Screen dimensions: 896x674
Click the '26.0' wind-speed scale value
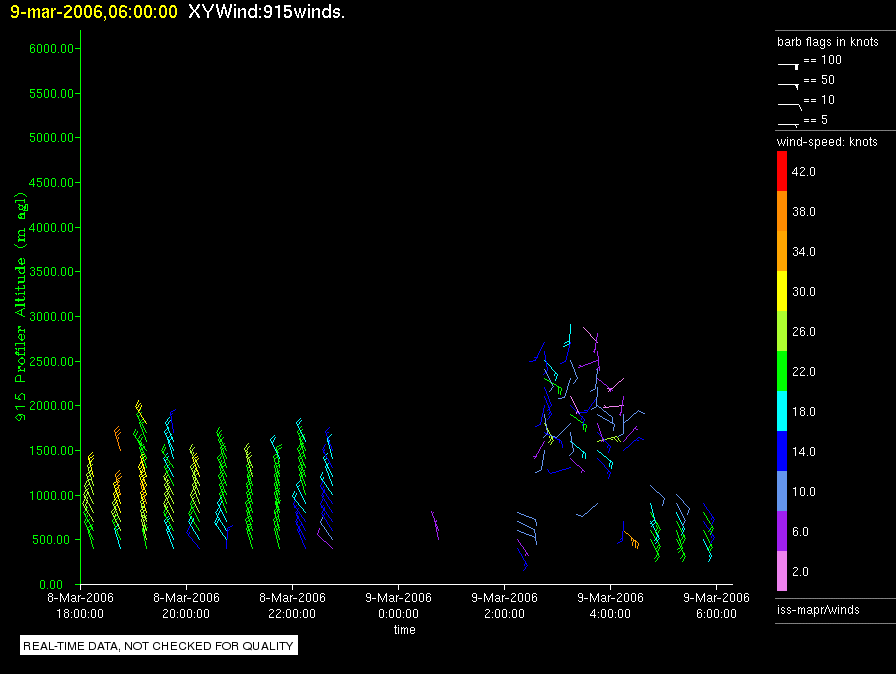(x=803, y=331)
